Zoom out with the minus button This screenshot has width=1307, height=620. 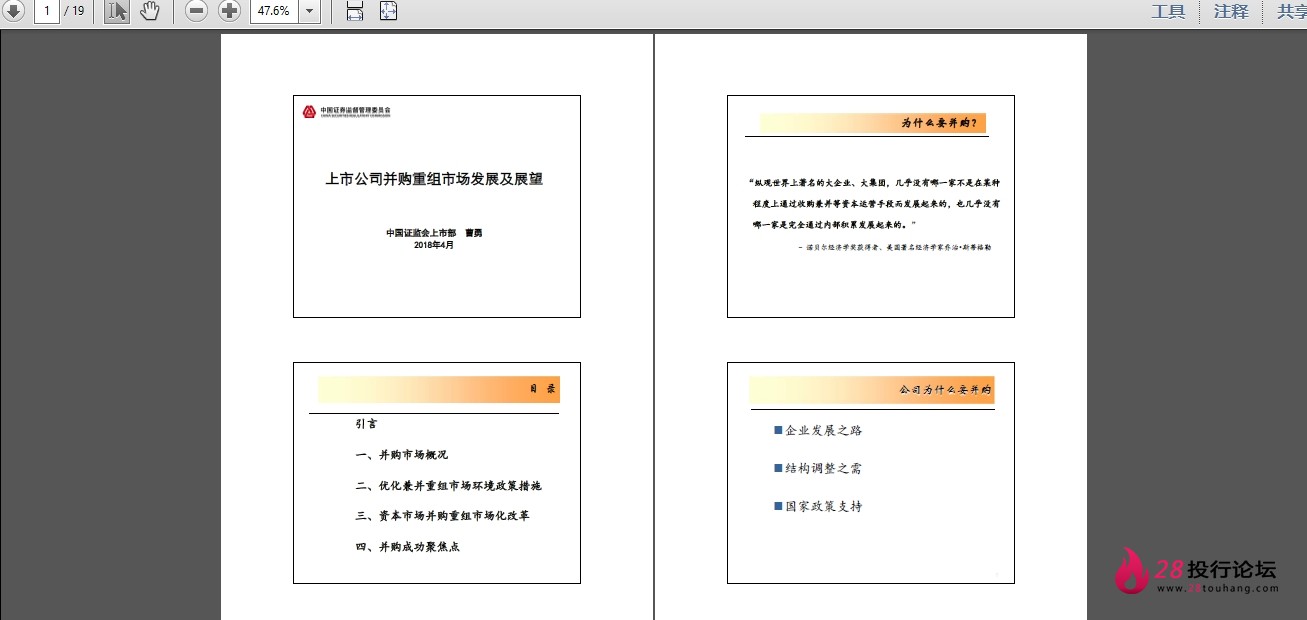[197, 11]
